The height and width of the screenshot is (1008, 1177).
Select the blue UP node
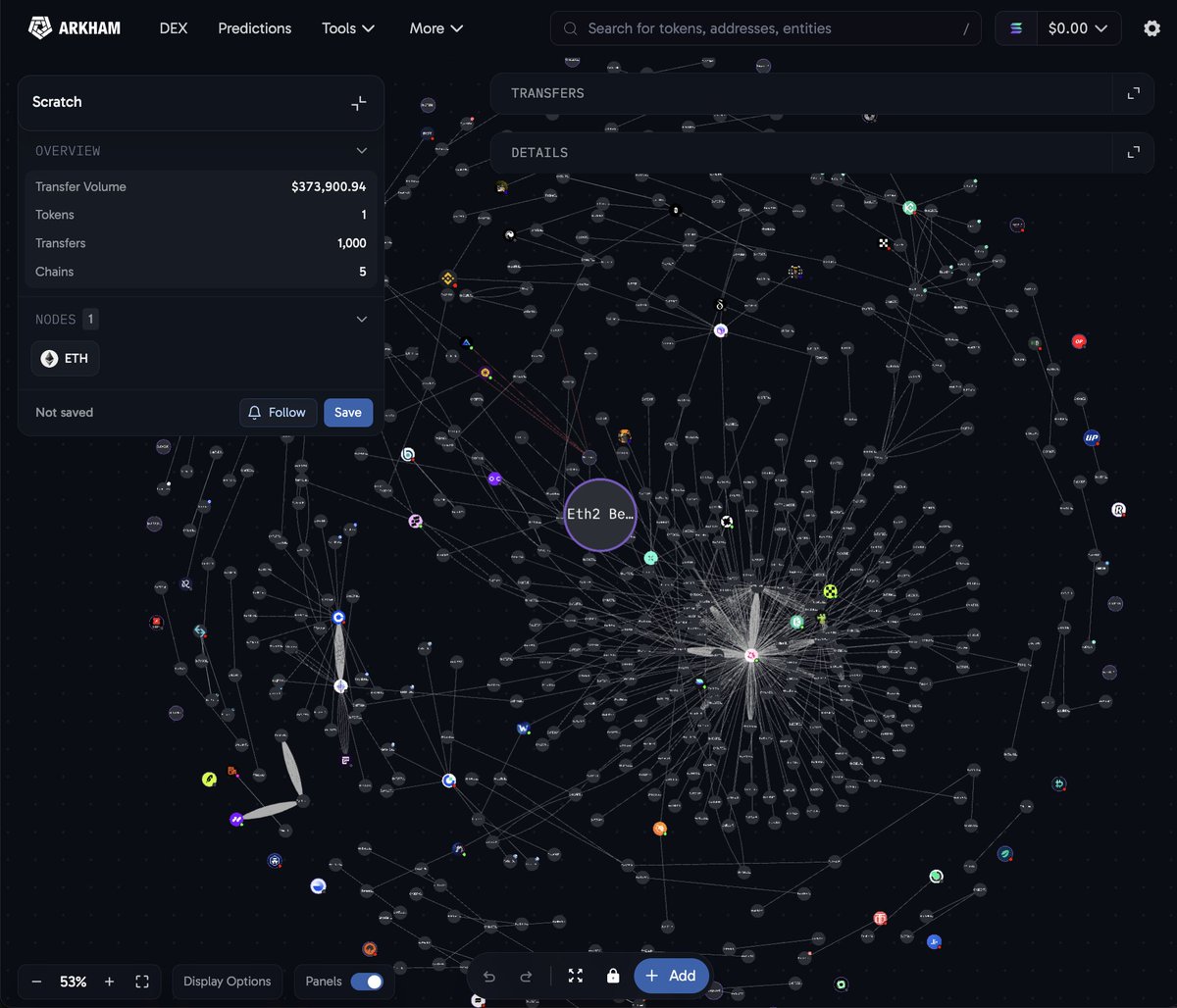point(1091,437)
